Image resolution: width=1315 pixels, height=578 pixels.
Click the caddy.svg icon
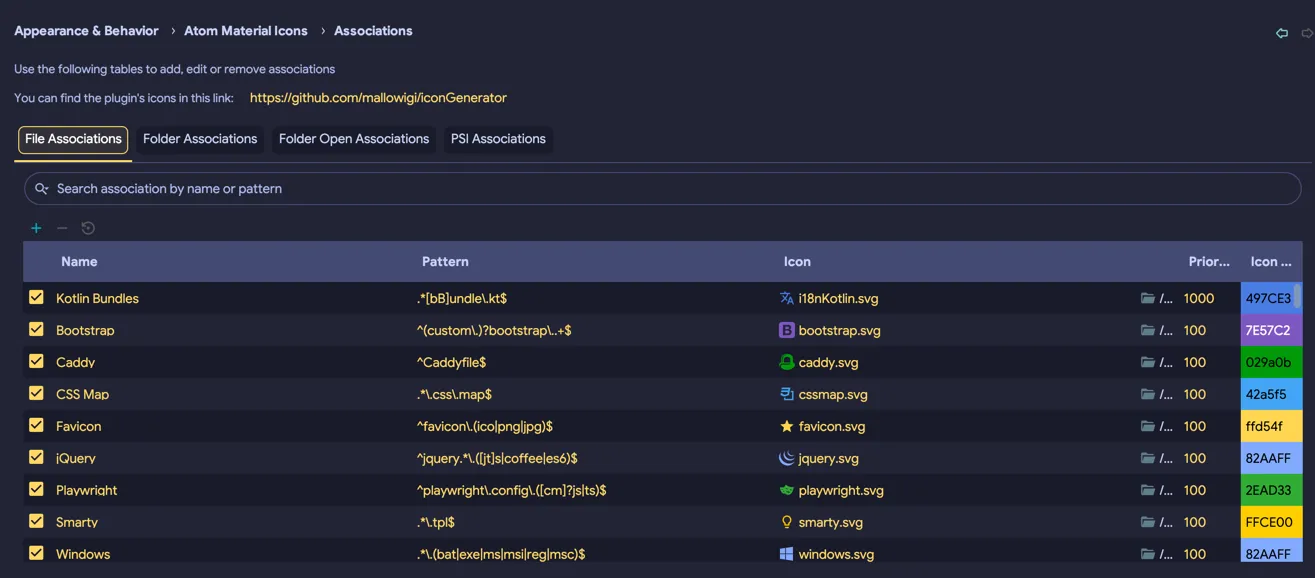point(787,362)
